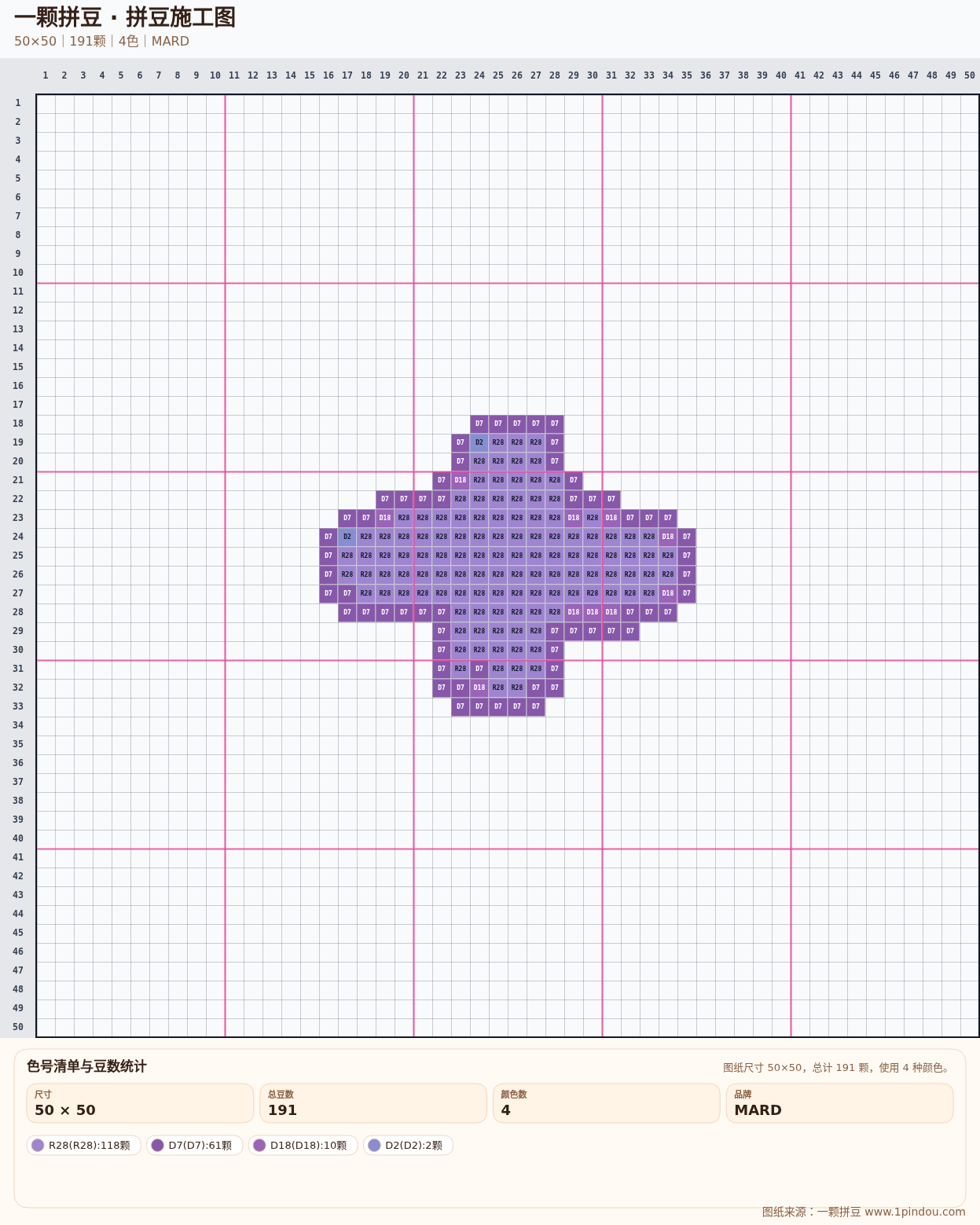Click row number 1 on left ruler
980x1225 pixels.
pyautogui.click(x=18, y=103)
